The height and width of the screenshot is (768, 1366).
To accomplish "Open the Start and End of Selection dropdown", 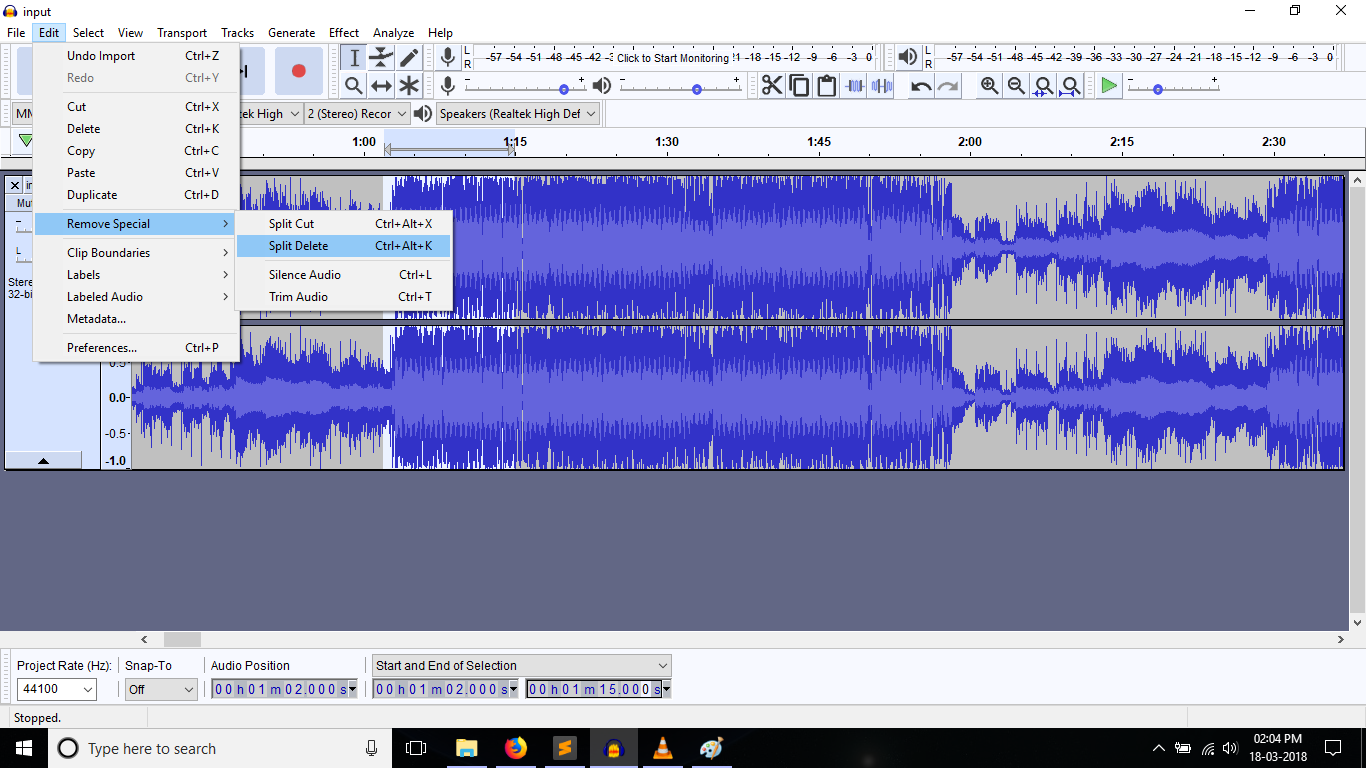I will (x=521, y=666).
